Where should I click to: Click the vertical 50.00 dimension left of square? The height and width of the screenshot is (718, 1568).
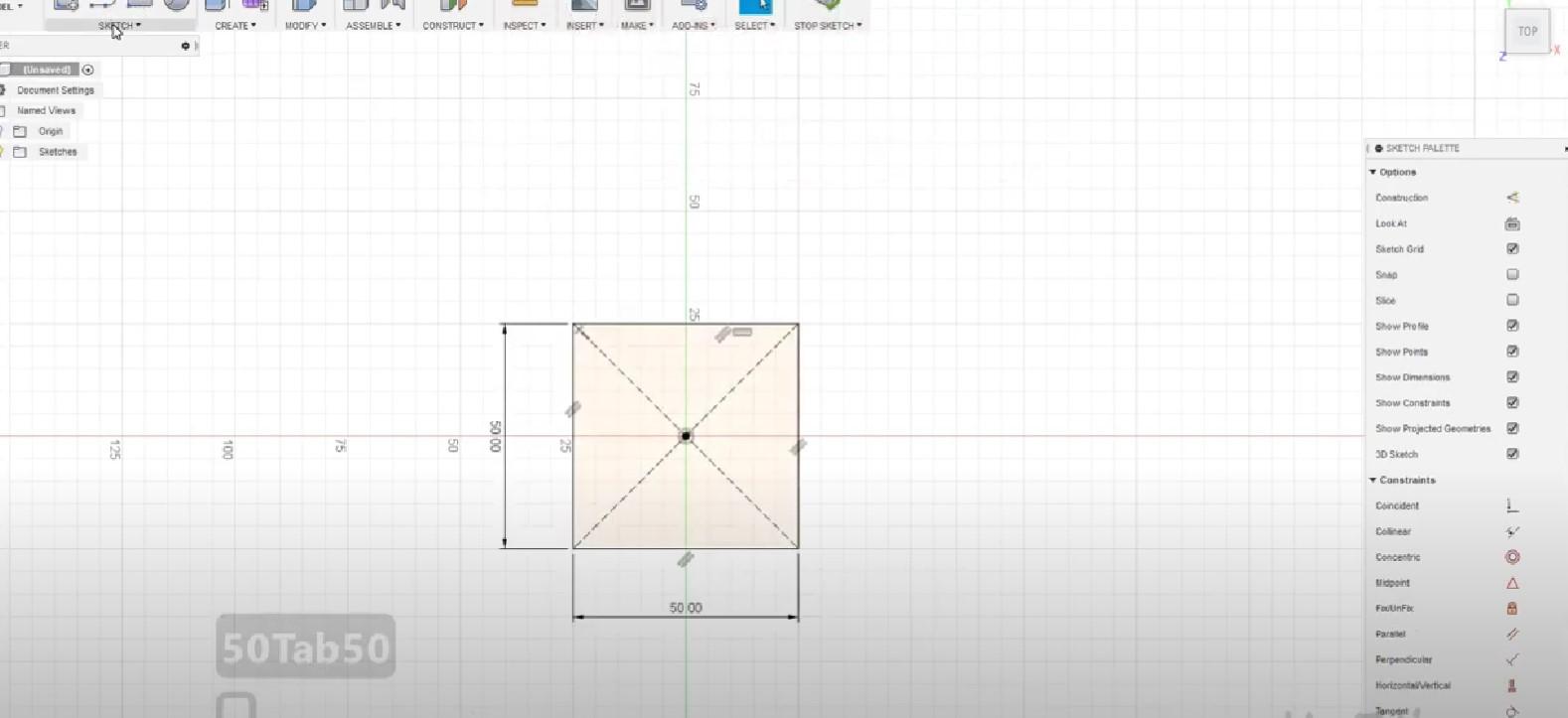(x=495, y=436)
